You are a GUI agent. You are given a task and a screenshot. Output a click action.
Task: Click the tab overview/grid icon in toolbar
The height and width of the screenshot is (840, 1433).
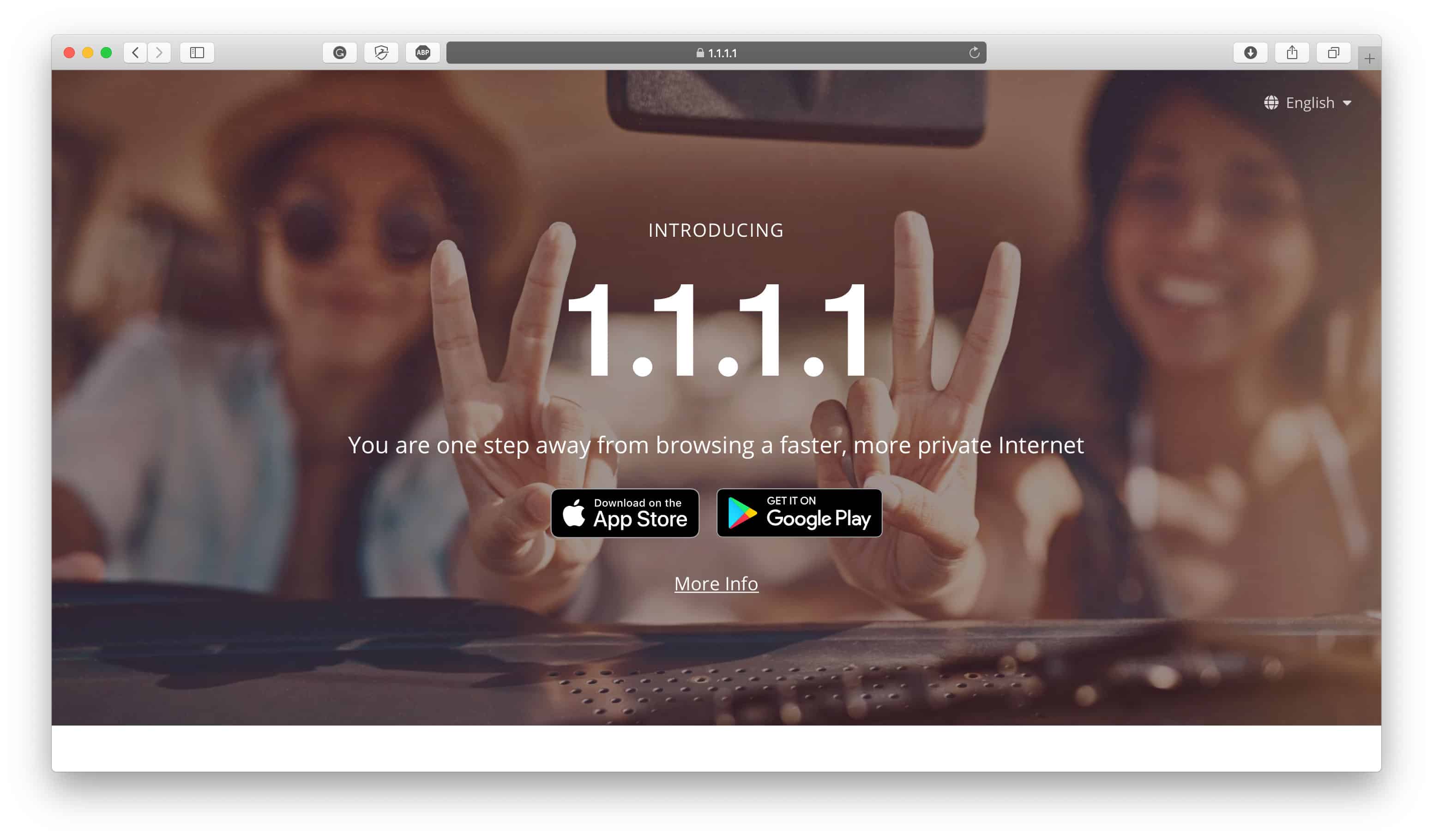[1335, 52]
